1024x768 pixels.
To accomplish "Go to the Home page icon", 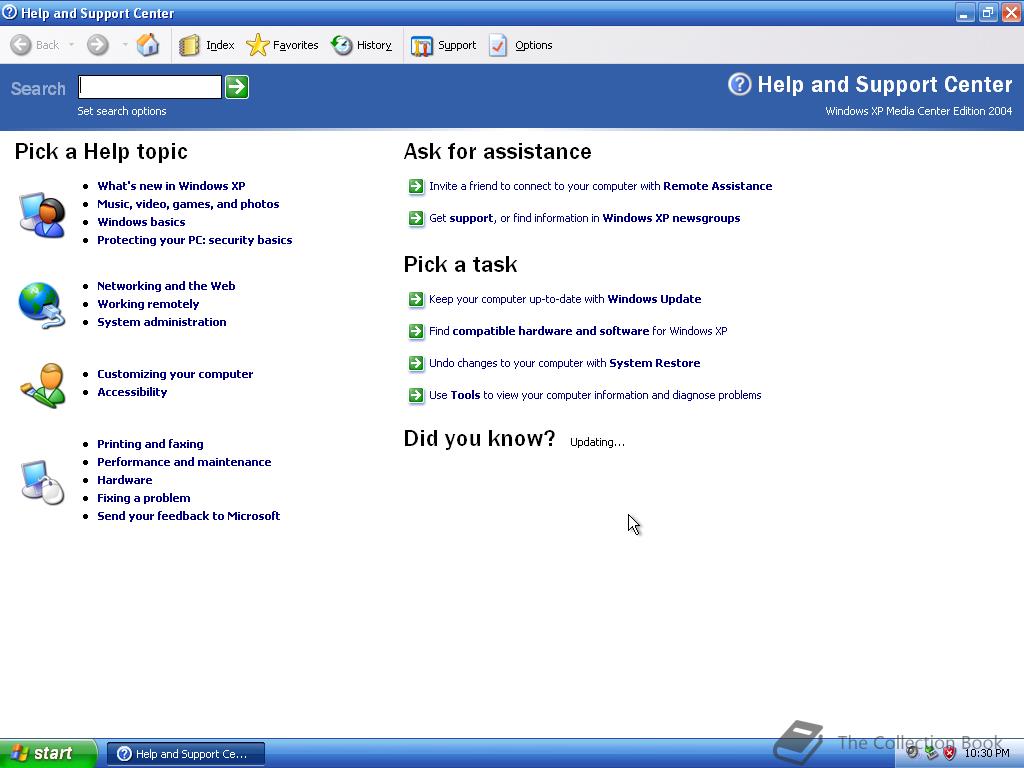I will (x=148, y=45).
